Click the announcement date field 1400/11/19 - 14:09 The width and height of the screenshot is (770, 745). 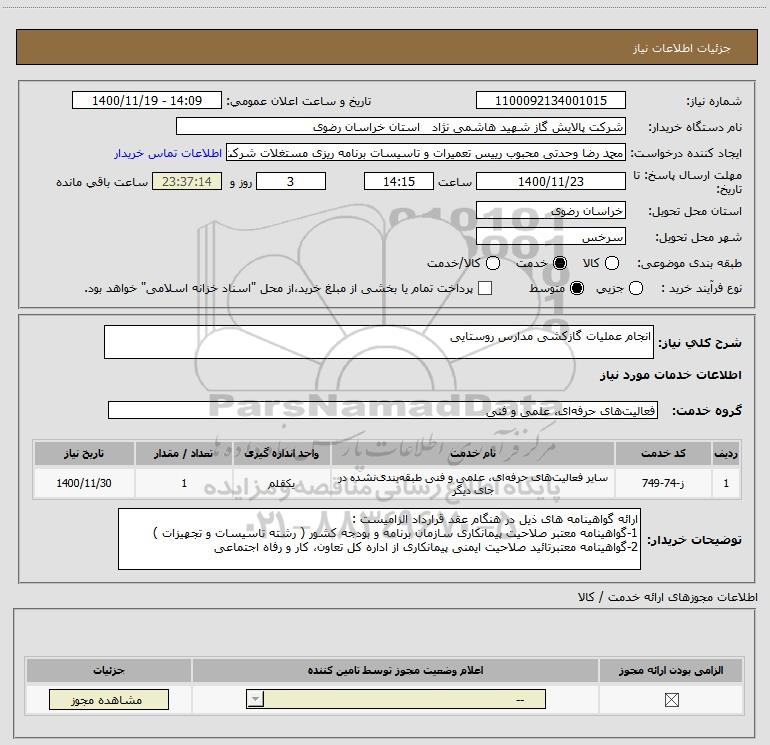pos(147,100)
